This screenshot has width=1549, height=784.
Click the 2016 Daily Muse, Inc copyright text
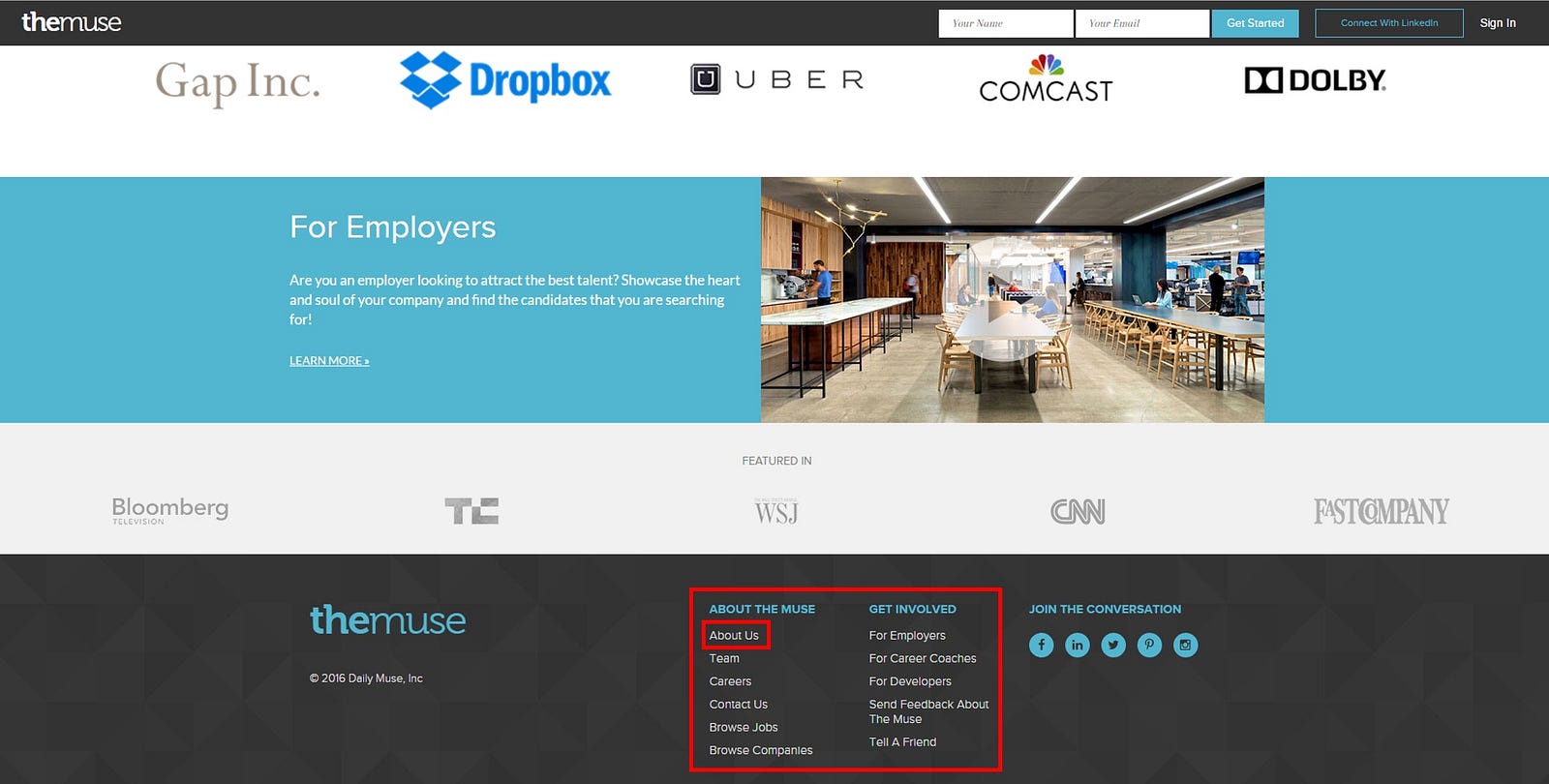coord(366,678)
